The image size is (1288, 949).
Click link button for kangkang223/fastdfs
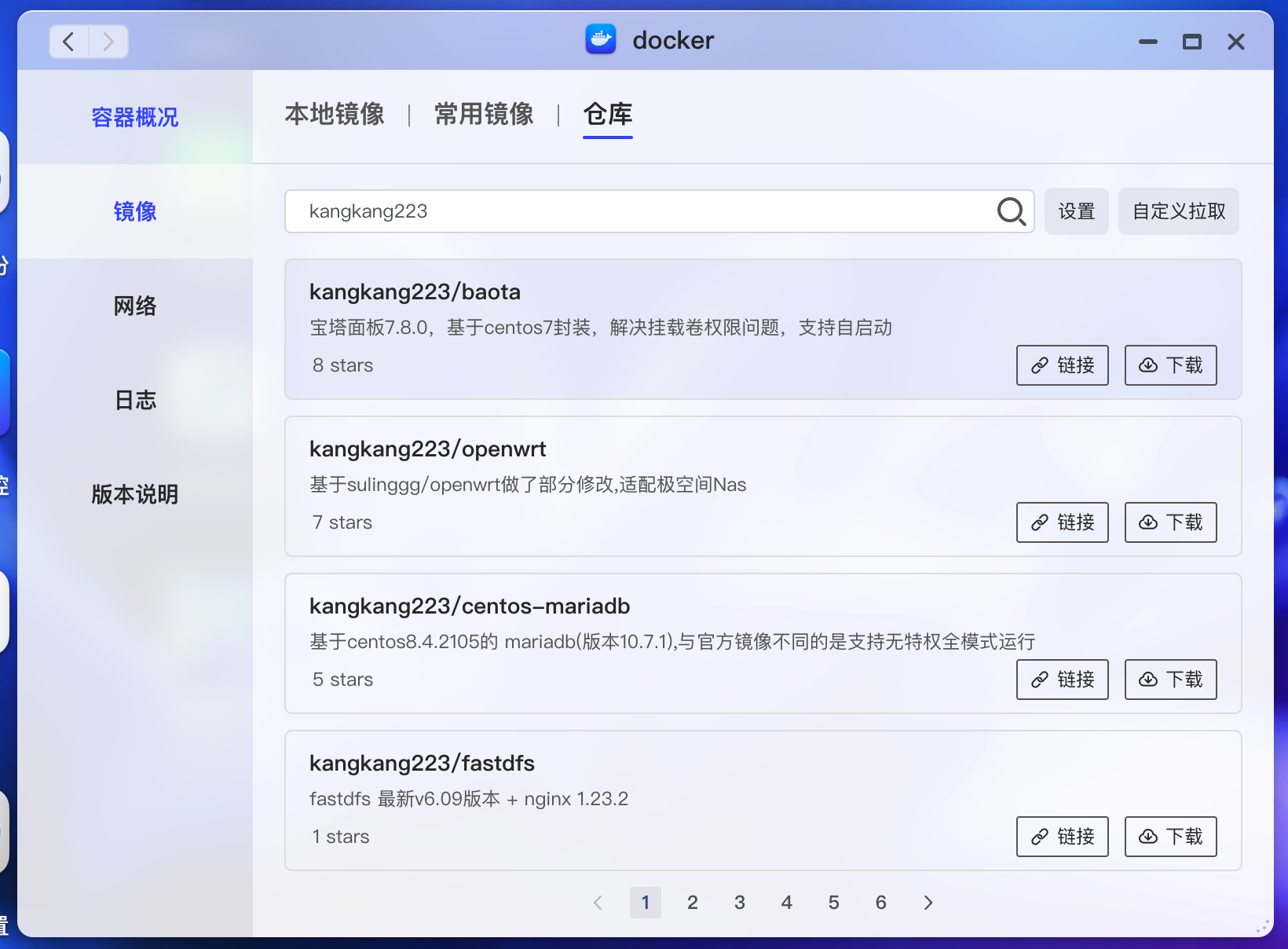[x=1063, y=837]
